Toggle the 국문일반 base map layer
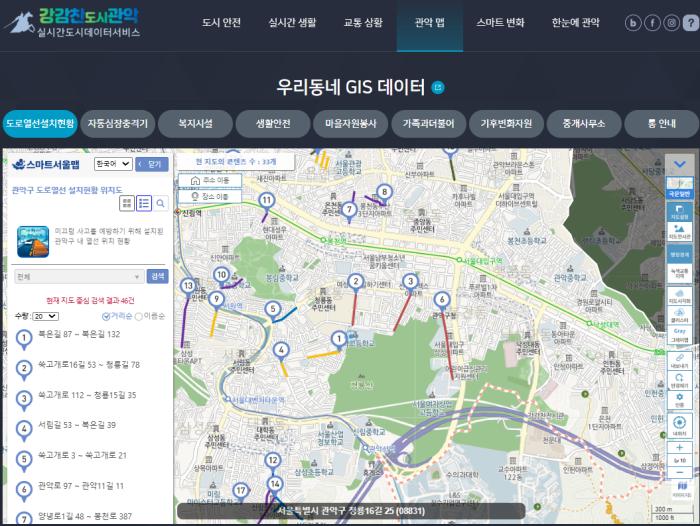Image resolution: width=700 pixels, height=526 pixels. [x=679, y=188]
